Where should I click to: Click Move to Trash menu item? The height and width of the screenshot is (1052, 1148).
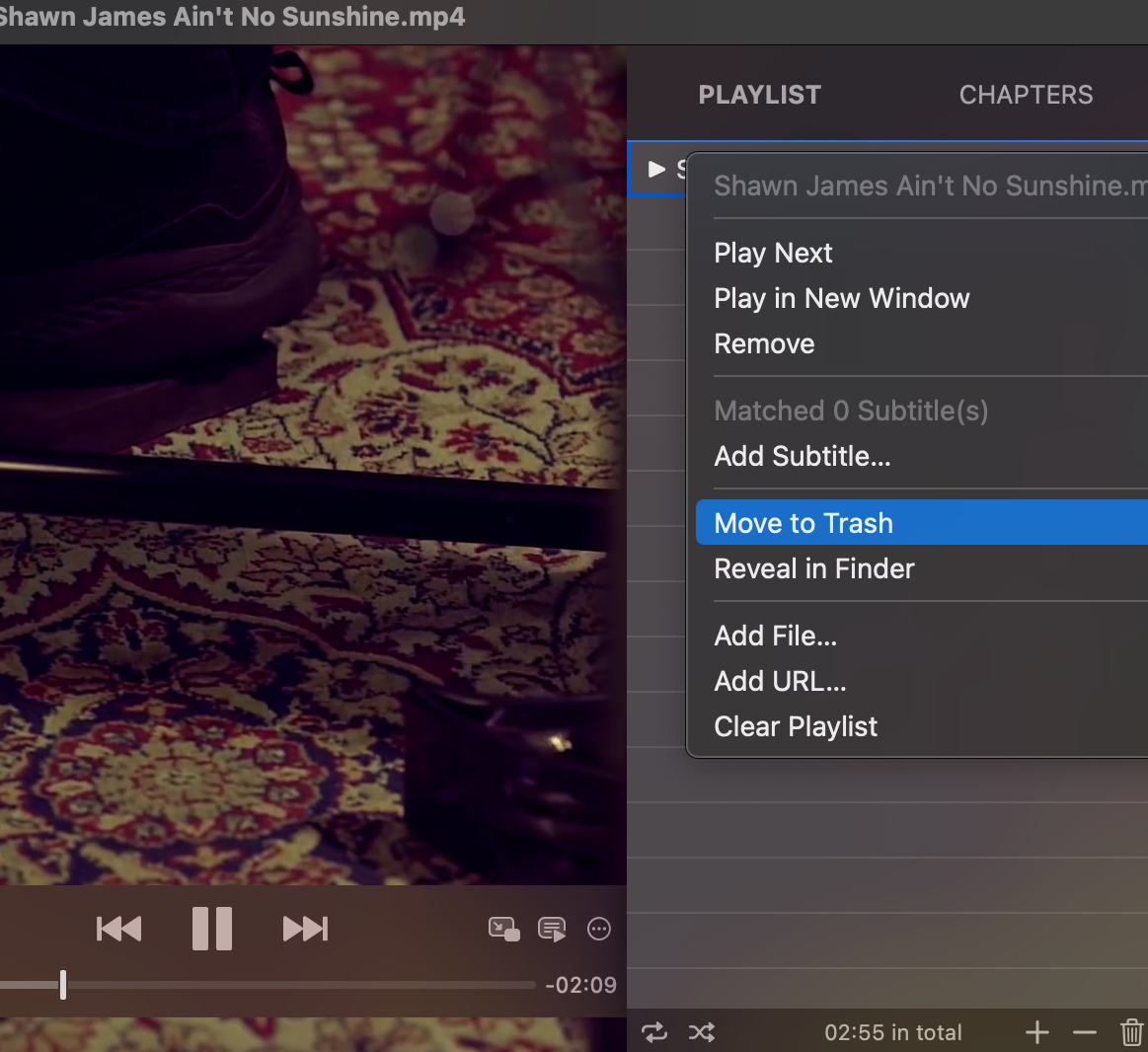pyautogui.click(x=922, y=523)
